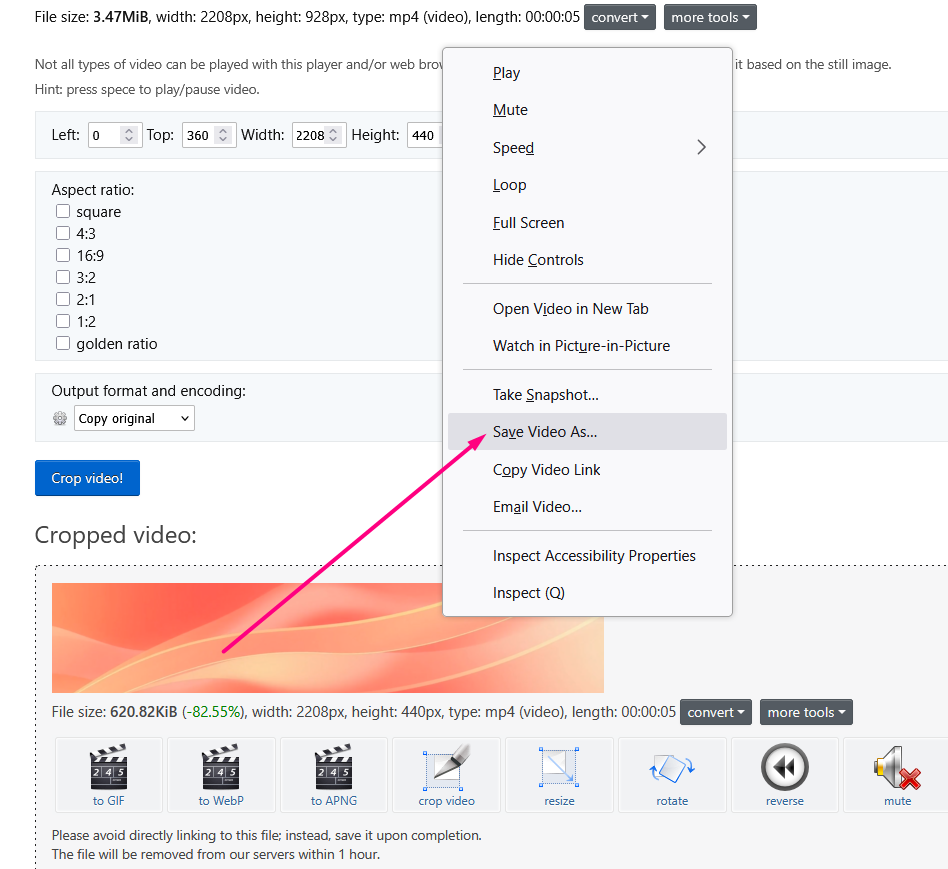Click the to GIF converter icon
948x869 pixels.
point(108,774)
